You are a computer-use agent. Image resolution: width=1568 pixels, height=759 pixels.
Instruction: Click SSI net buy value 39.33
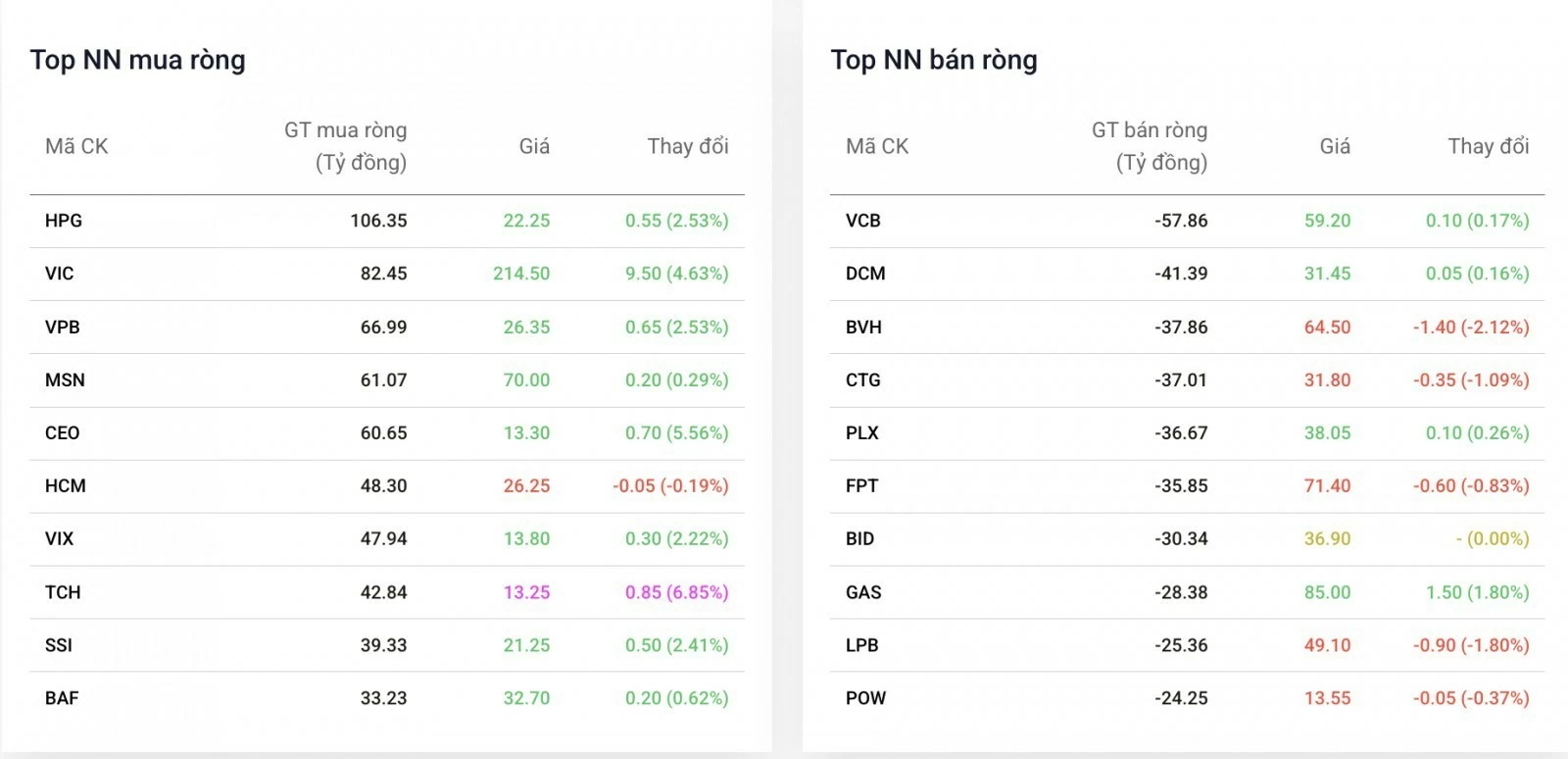383,645
